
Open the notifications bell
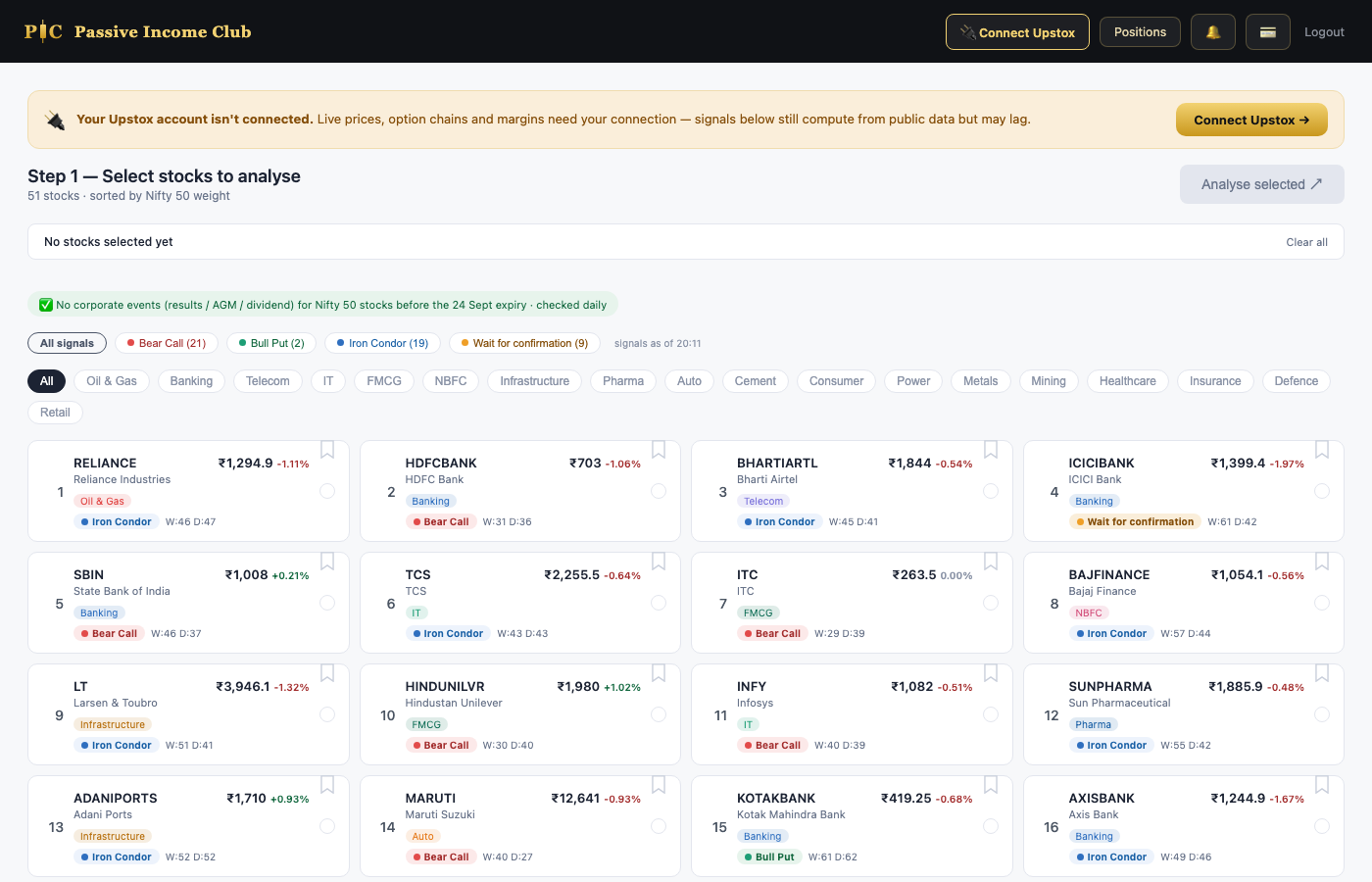1213,32
